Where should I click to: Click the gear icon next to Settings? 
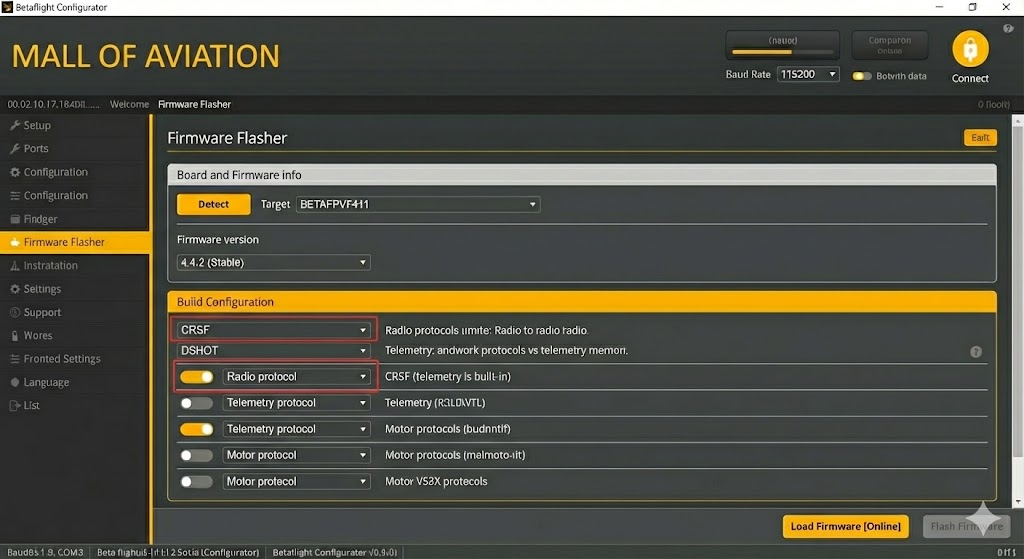pyautogui.click(x=14, y=289)
